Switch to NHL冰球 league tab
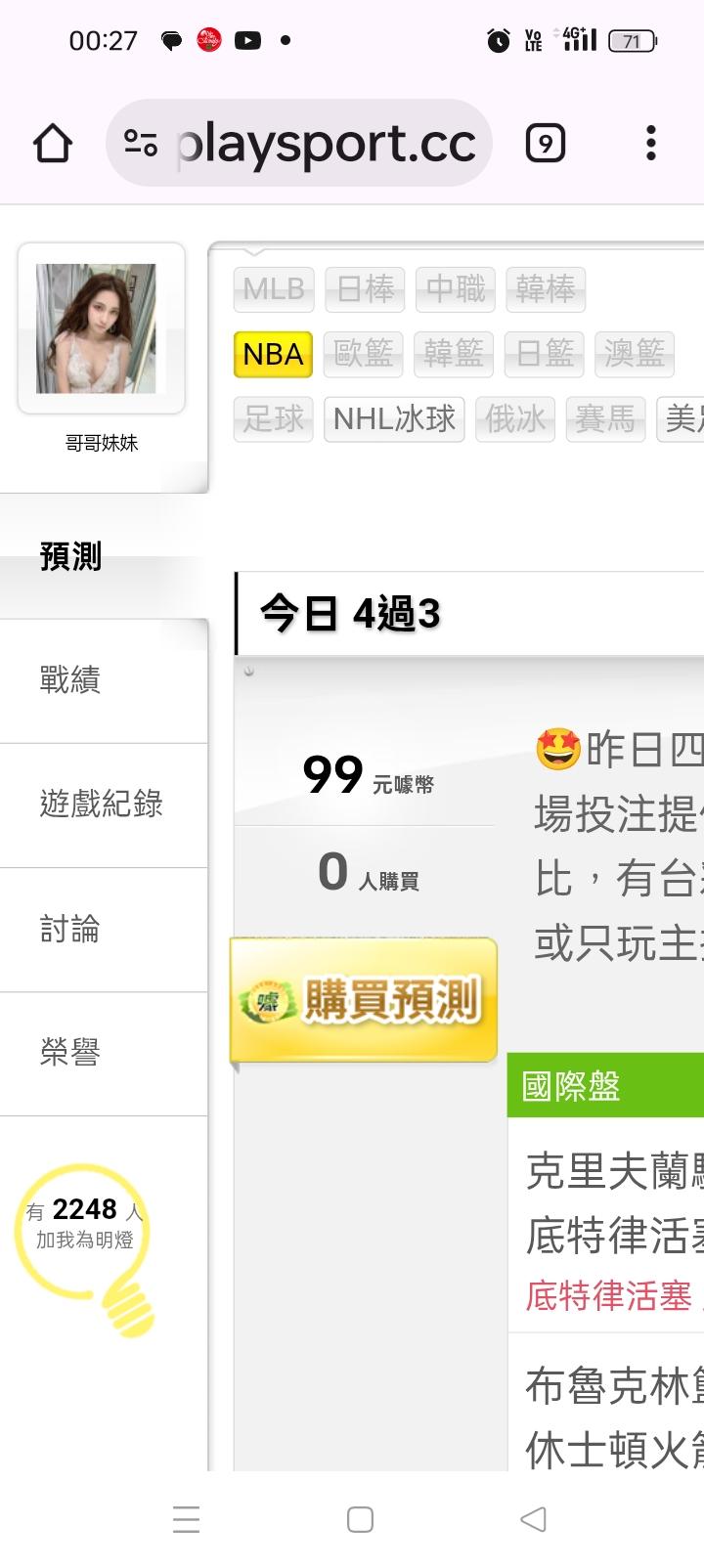Viewport: 704px width, 1568px height. pyautogui.click(x=394, y=419)
